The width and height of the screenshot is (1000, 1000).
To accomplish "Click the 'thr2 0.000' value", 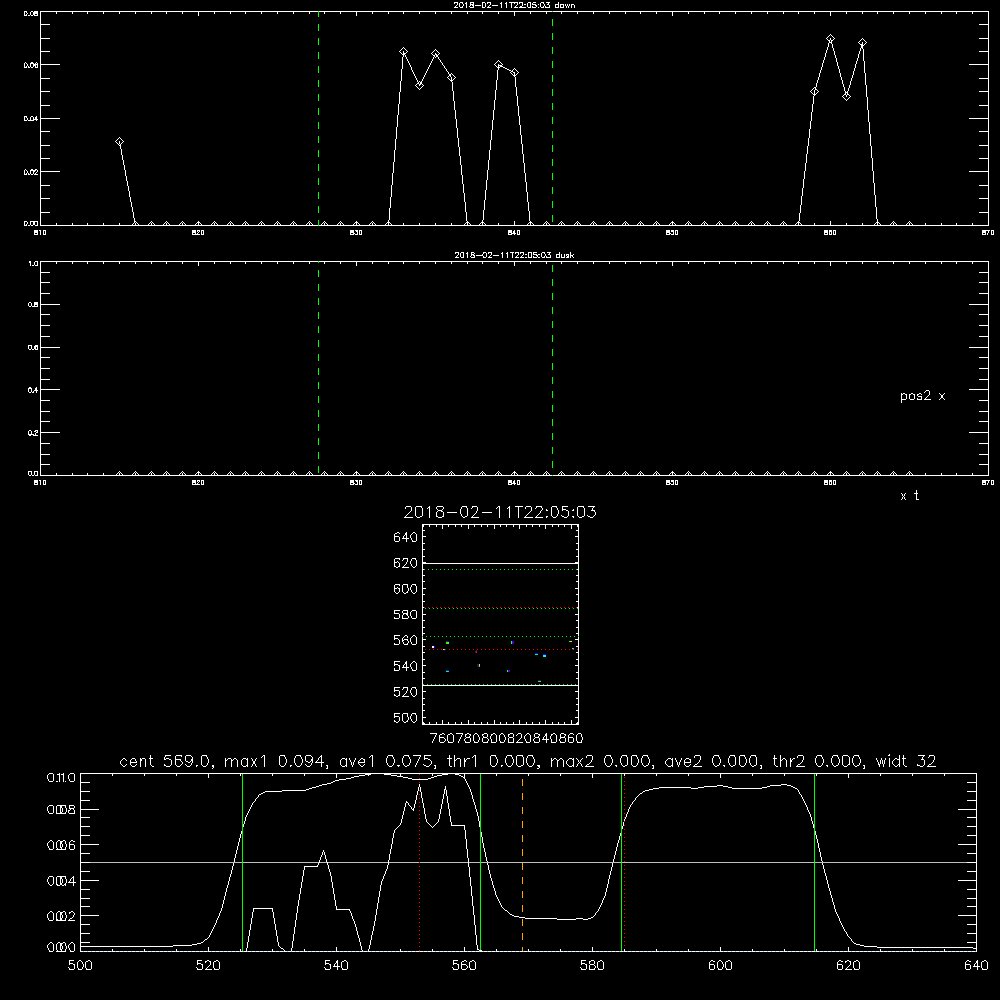I will click(816, 761).
